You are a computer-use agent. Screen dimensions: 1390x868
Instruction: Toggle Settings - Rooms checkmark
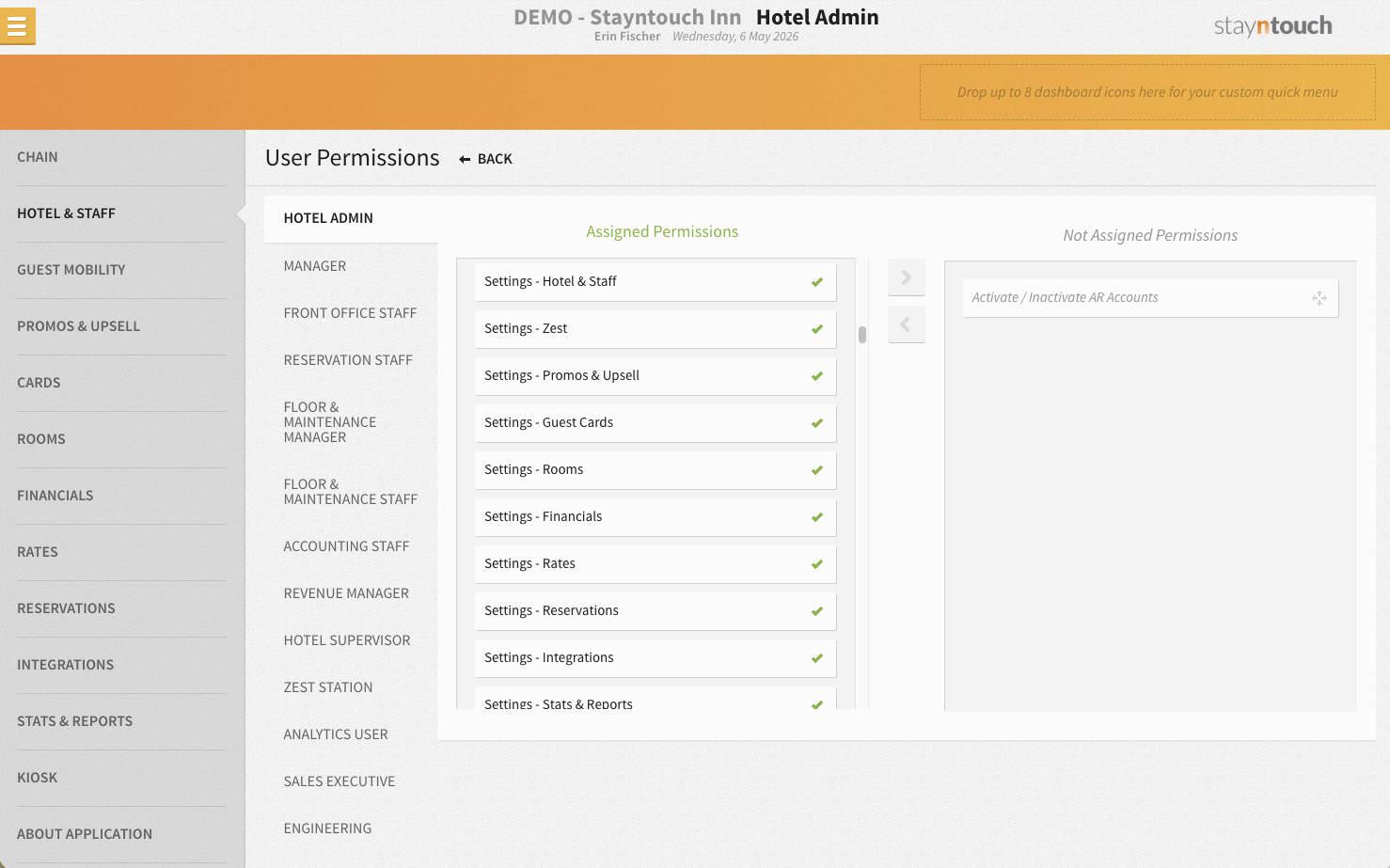[x=817, y=470]
